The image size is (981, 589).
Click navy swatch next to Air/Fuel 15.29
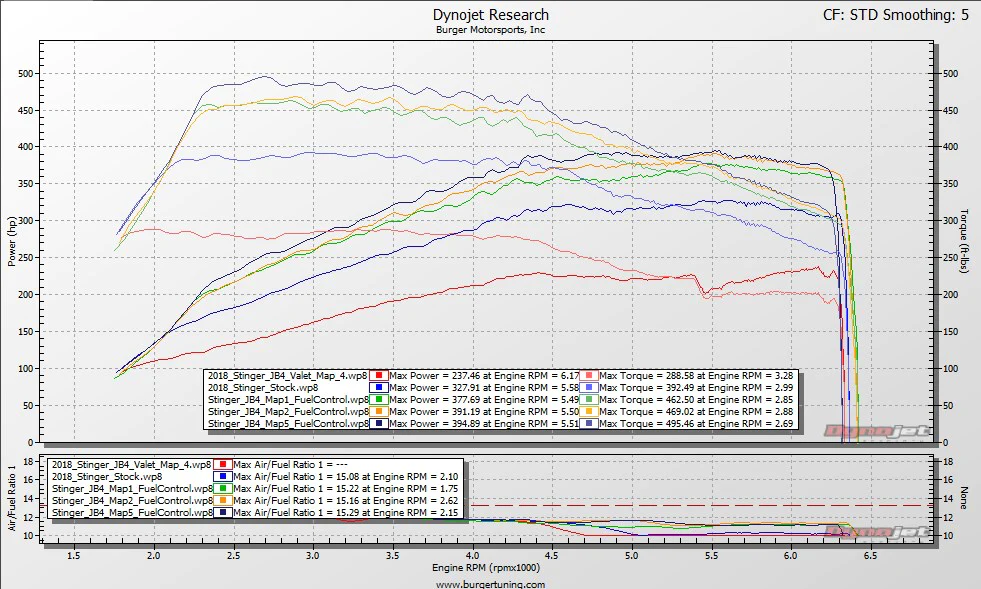tap(223, 512)
